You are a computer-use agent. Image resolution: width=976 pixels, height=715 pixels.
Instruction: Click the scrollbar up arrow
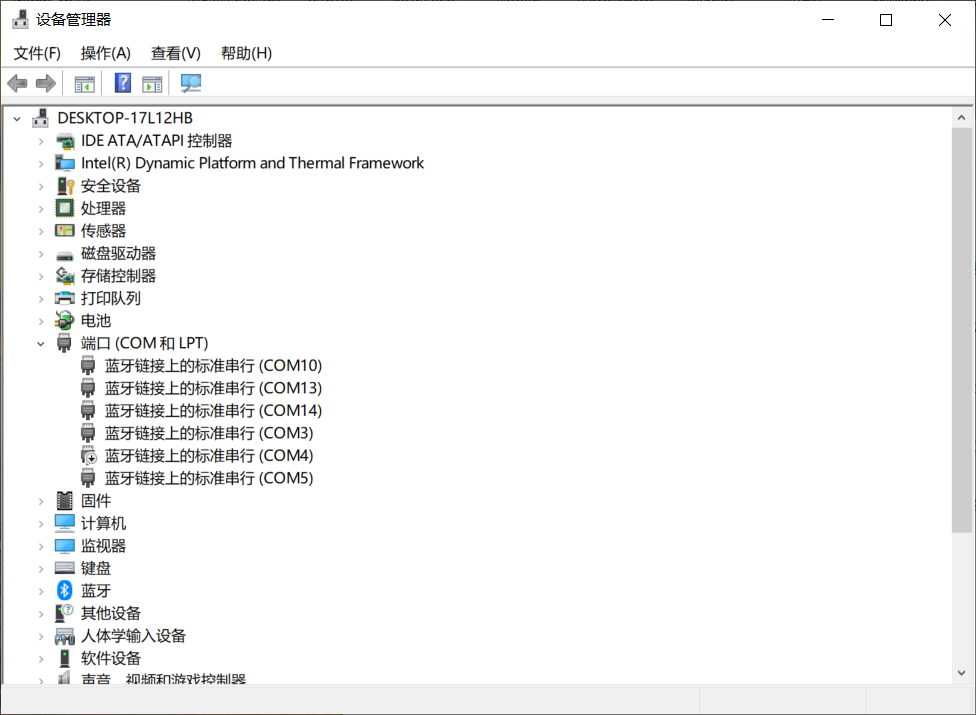click(961, 118)
